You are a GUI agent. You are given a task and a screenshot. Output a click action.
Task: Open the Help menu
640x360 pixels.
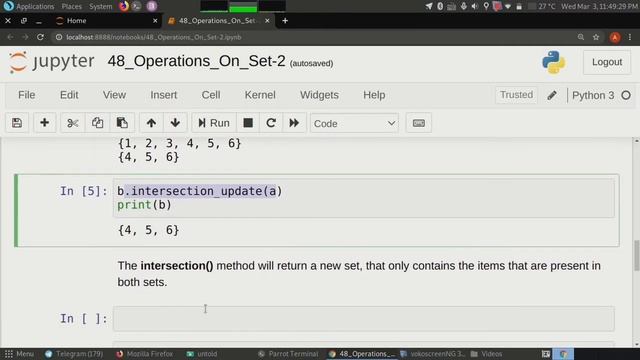(374, 95)
